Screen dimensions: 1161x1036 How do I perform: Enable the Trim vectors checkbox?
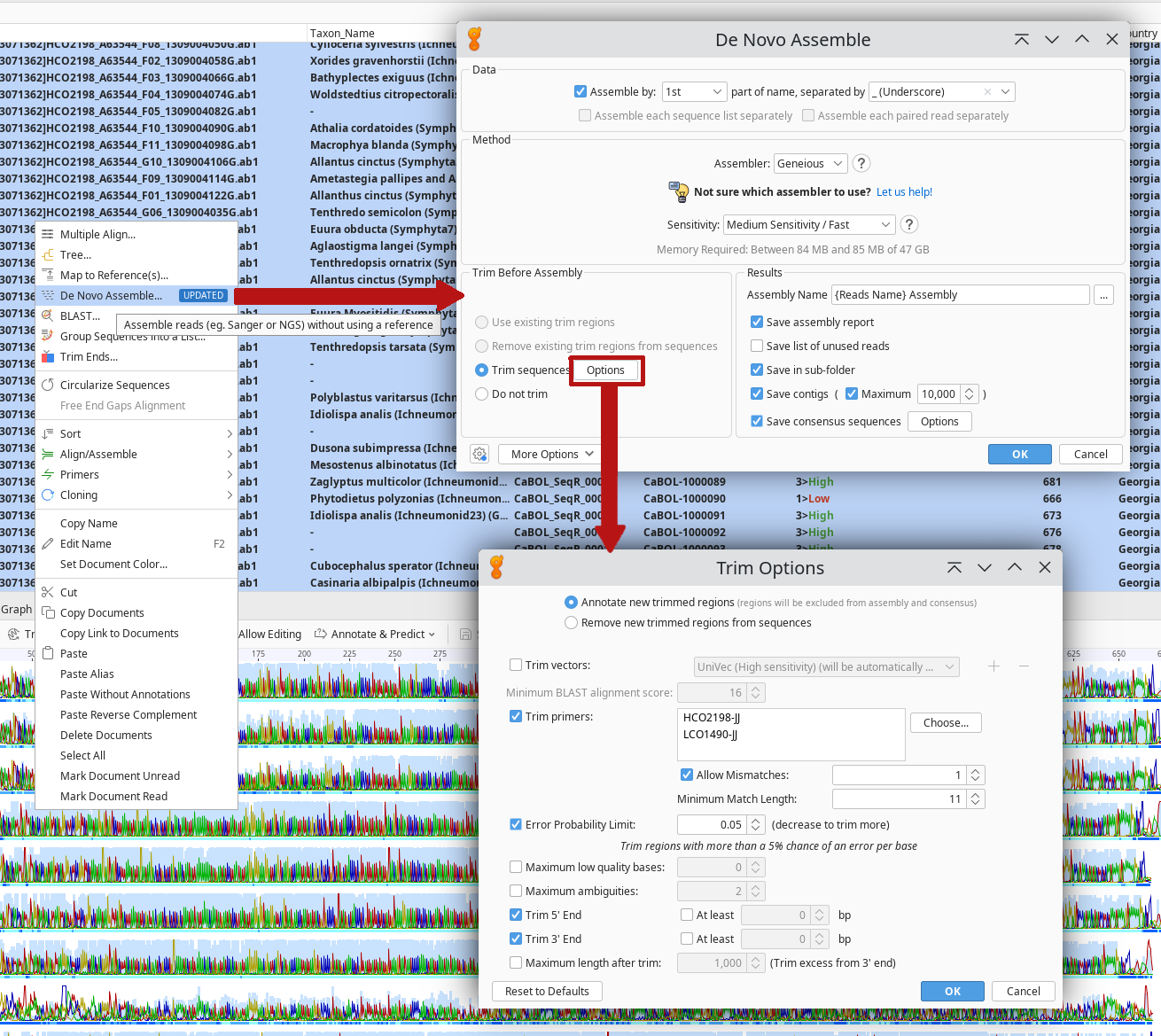516,666
